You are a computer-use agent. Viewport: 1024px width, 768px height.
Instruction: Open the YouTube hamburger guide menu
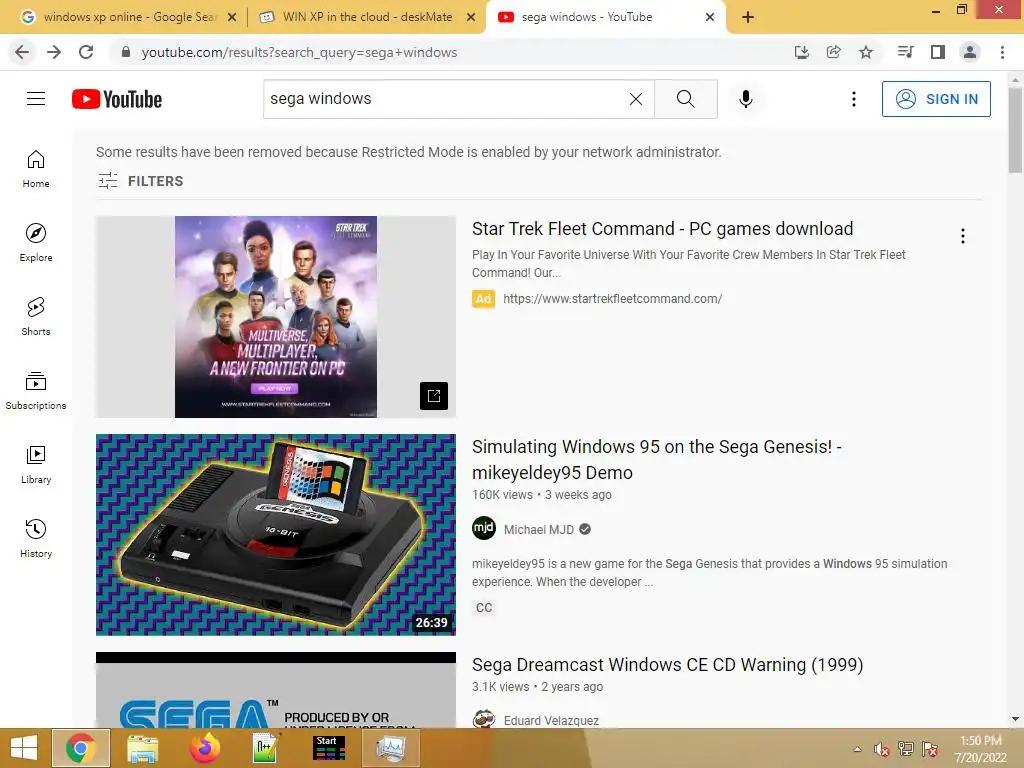36,99
